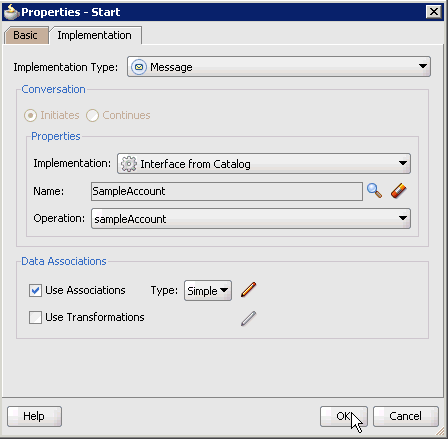Uncheck the Use Associations checkbox

coord(35,290)
